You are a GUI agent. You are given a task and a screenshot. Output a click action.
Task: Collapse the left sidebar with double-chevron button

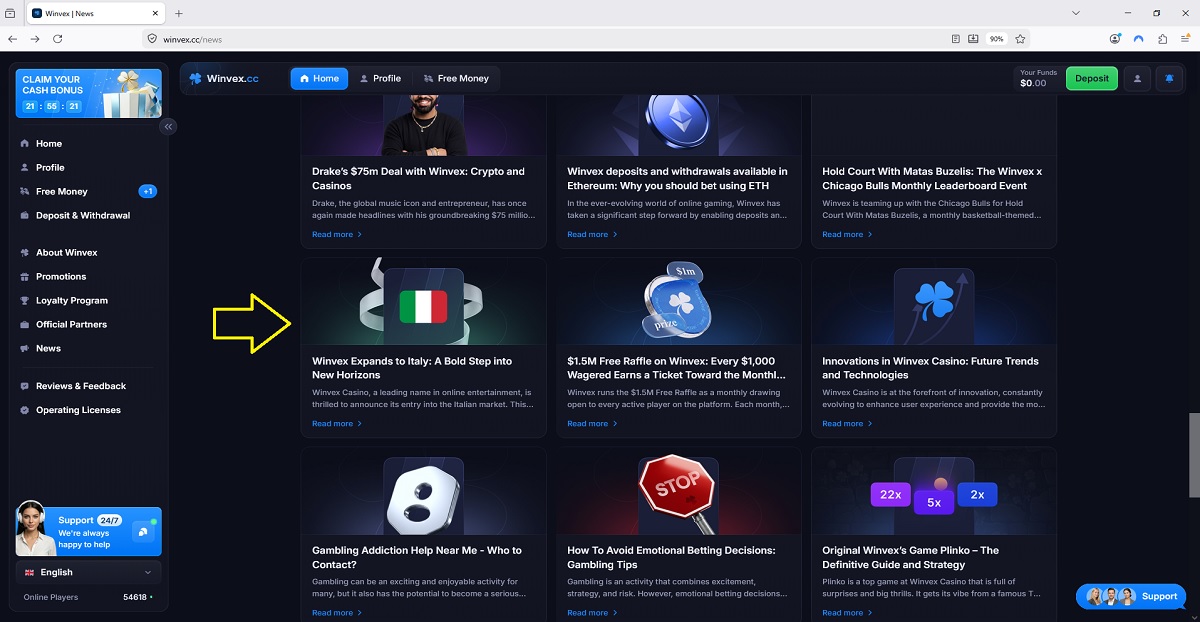pos(168,126)
